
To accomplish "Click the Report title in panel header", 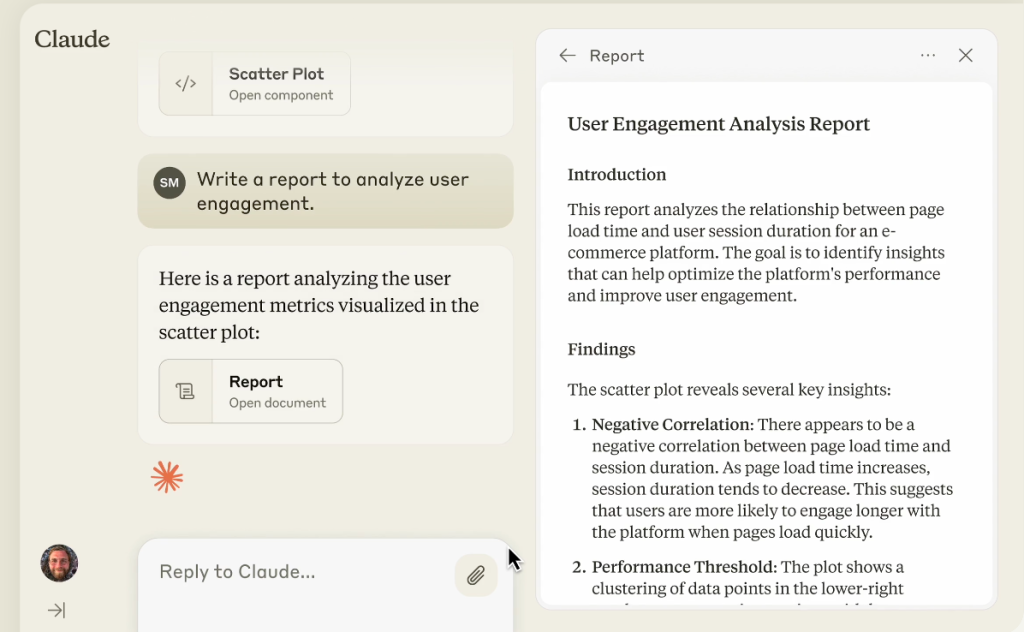I will tap(616, 56).
